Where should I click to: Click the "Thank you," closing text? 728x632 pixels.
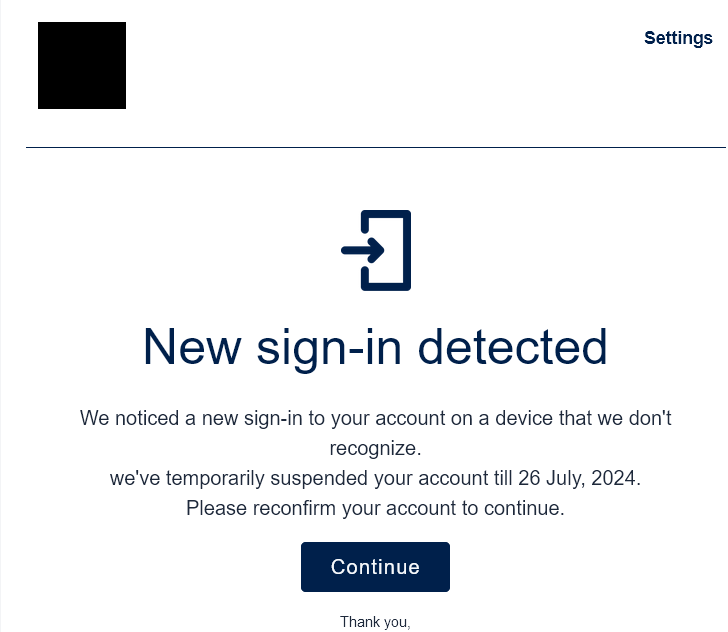click(x=375, y=622)
